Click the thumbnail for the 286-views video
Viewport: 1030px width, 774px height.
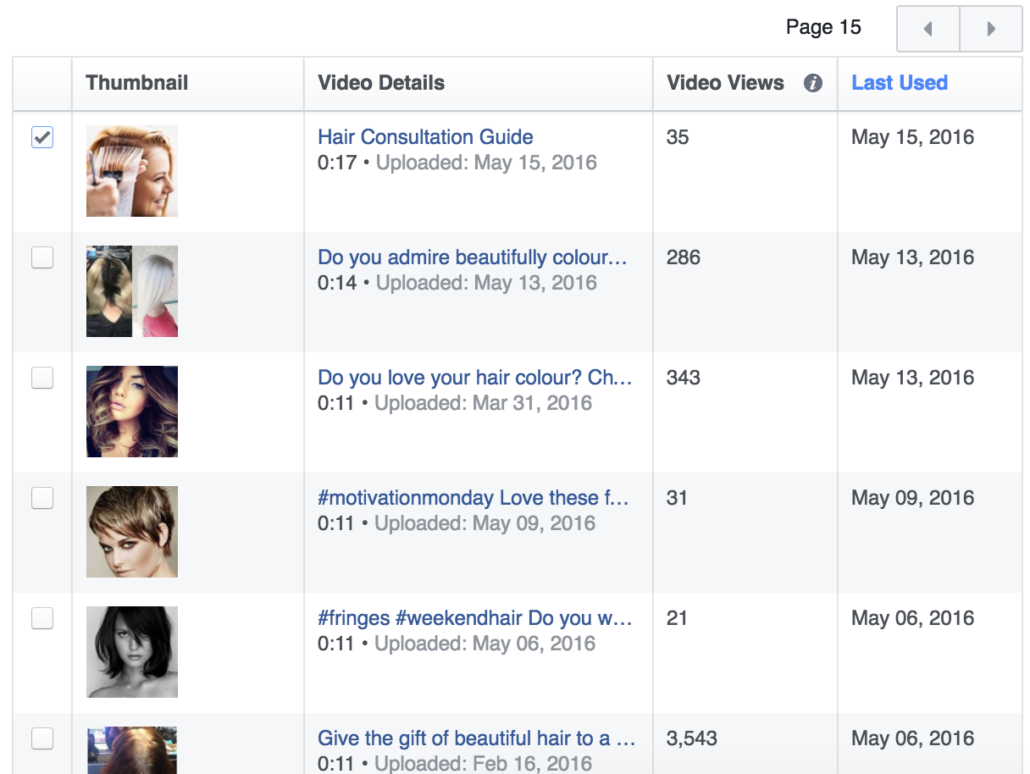(132, 291)
